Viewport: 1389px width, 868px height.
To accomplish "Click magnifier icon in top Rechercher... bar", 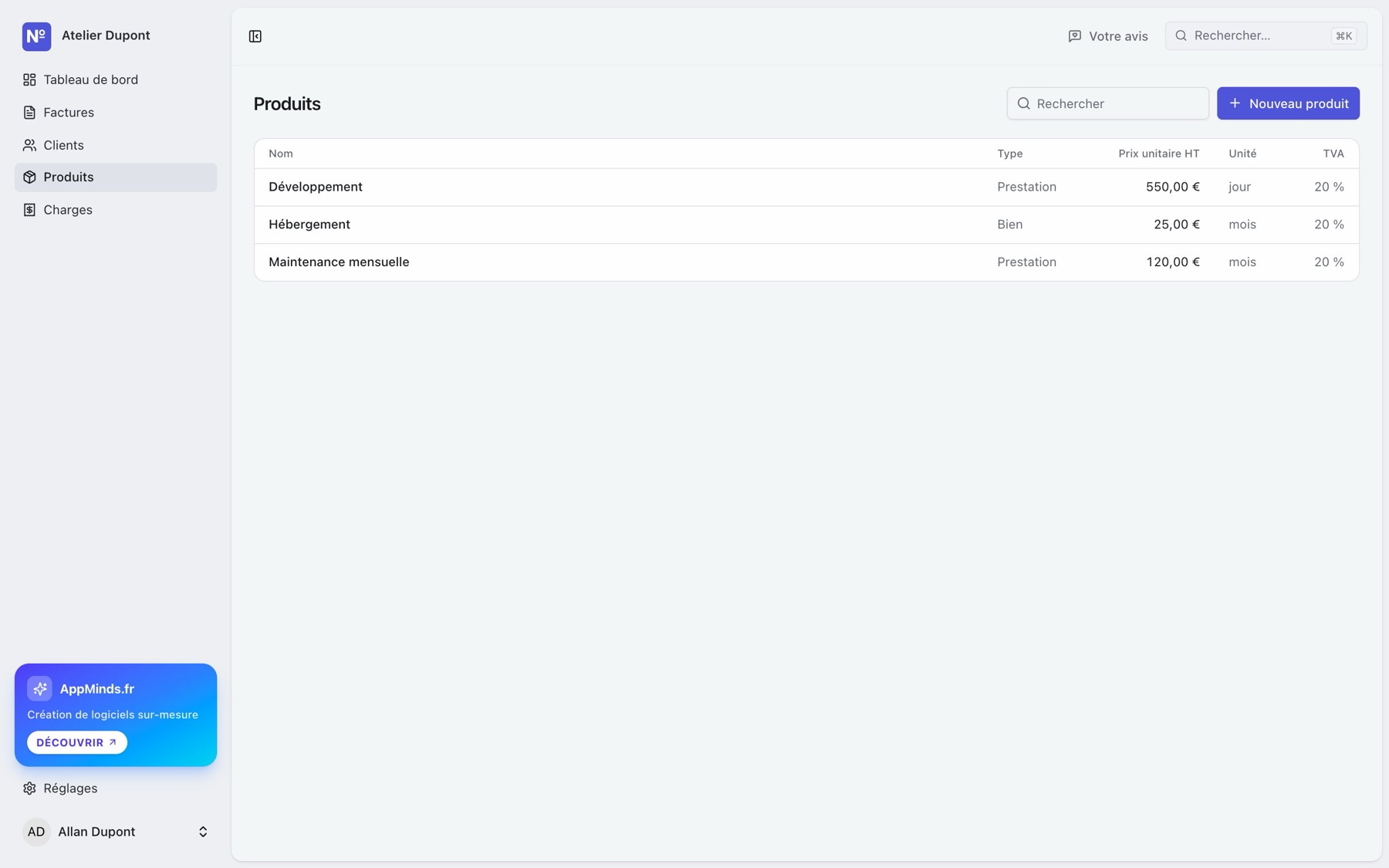I will (x=1181, y=35).
